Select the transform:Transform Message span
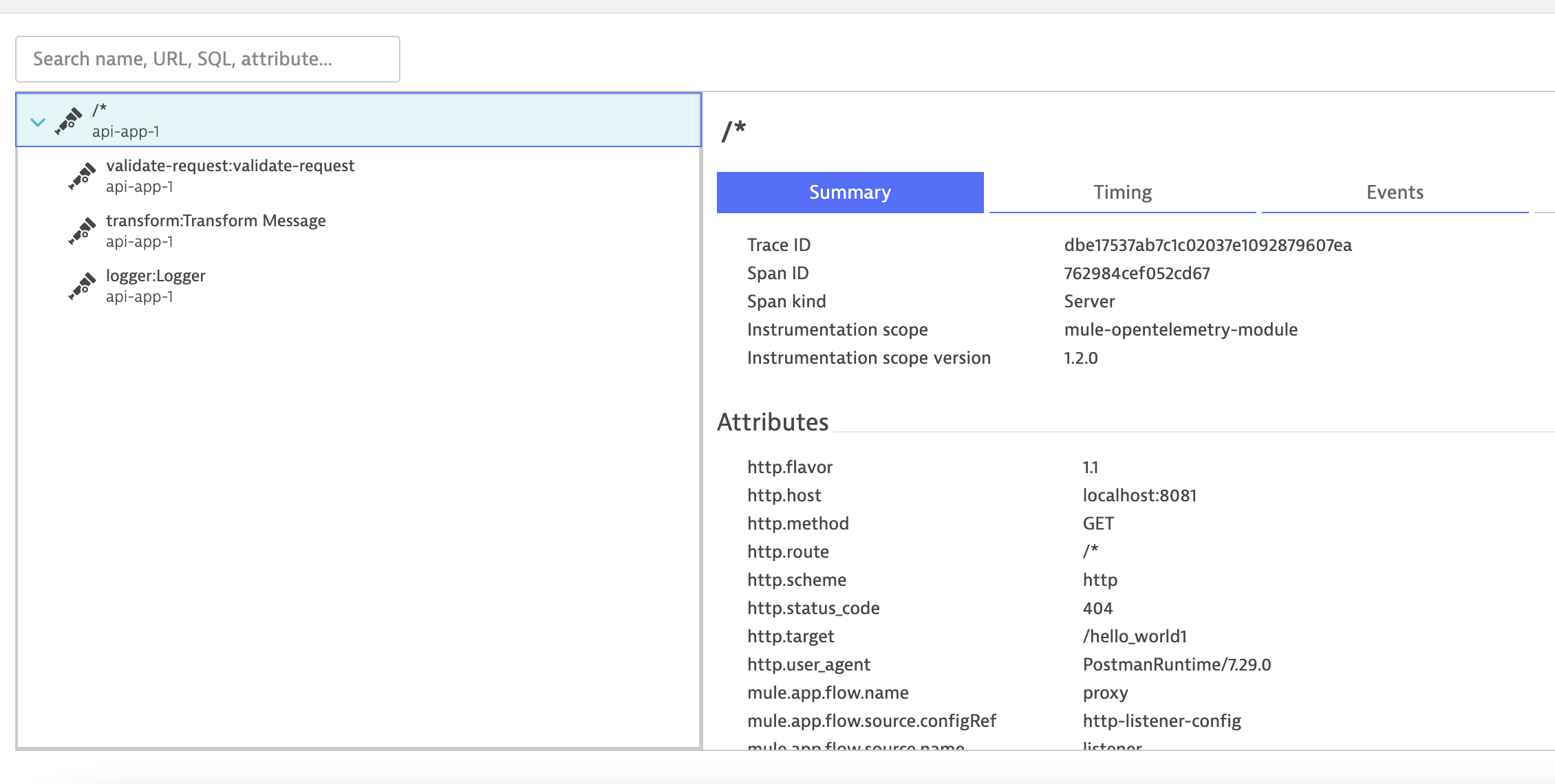This screenshot has height=784, width=1555. coord(215,230)
